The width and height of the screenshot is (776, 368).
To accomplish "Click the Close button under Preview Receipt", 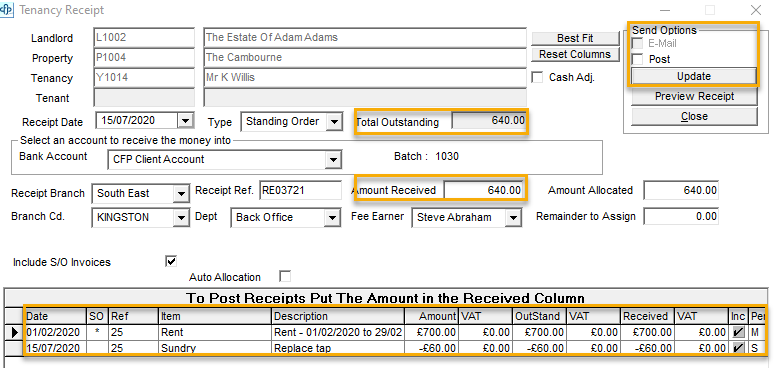I will click(694, 116).
